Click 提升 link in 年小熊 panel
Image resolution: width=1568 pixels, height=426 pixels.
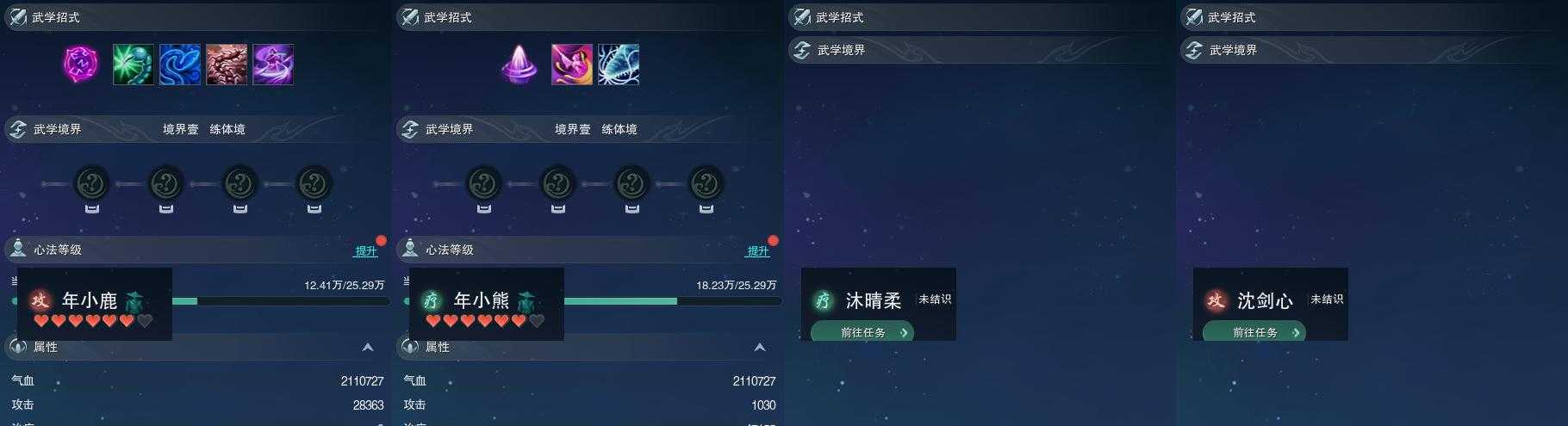click(758, 250)
